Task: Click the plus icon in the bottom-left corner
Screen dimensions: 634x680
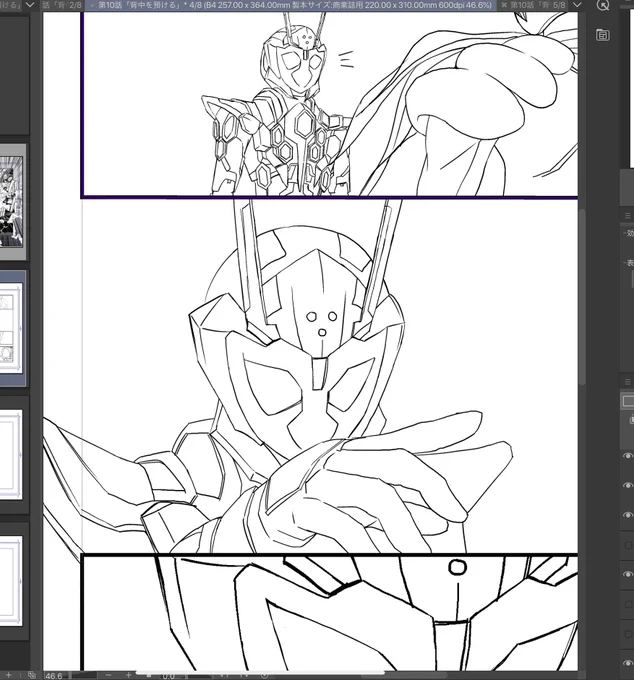Action: click(x=7, y=675)
